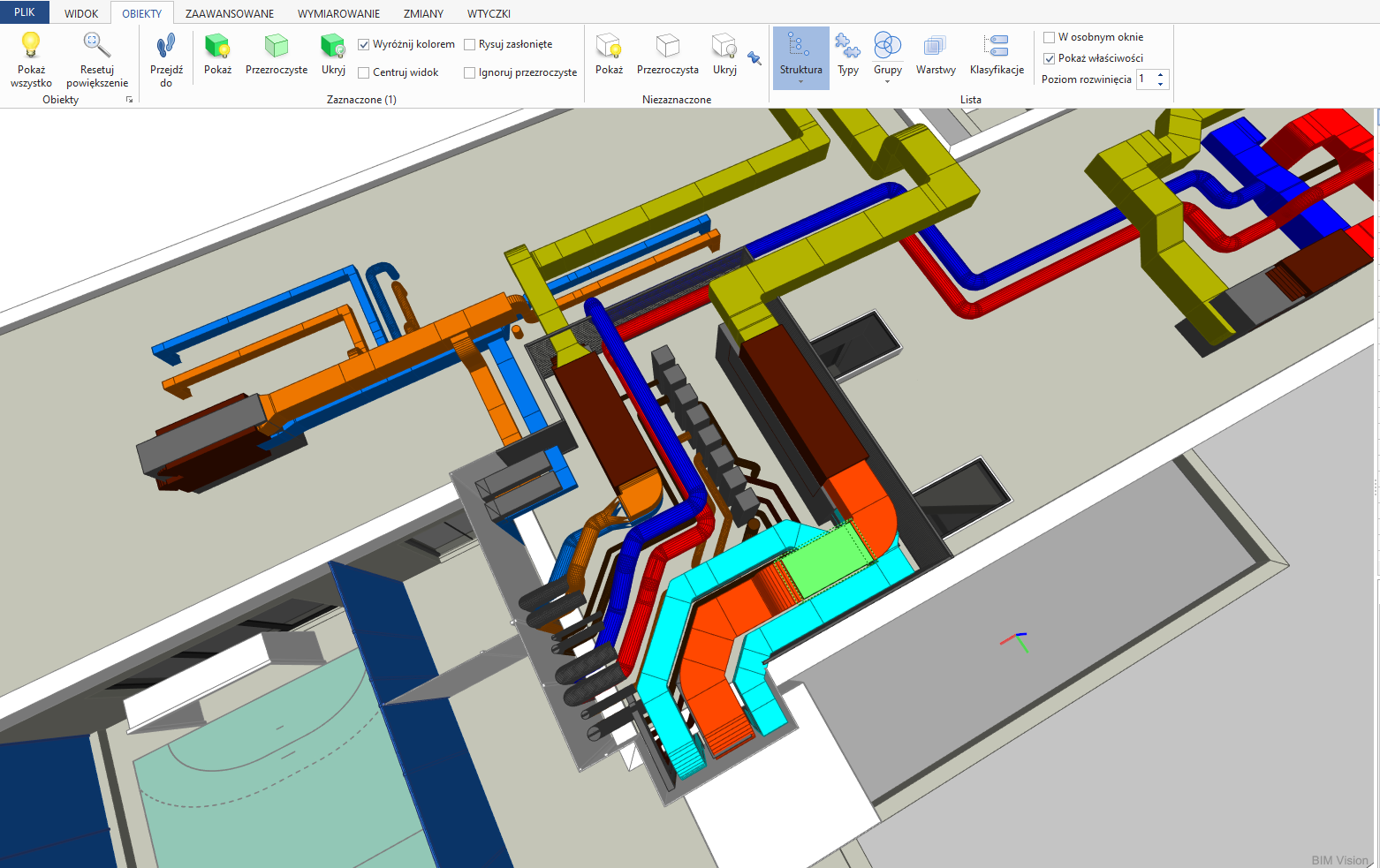Image resolution: width=1380 pixels, height=868 pixels.
Task: Make selected objects transparent with Przezroczyste
Action: click(277, 46)
